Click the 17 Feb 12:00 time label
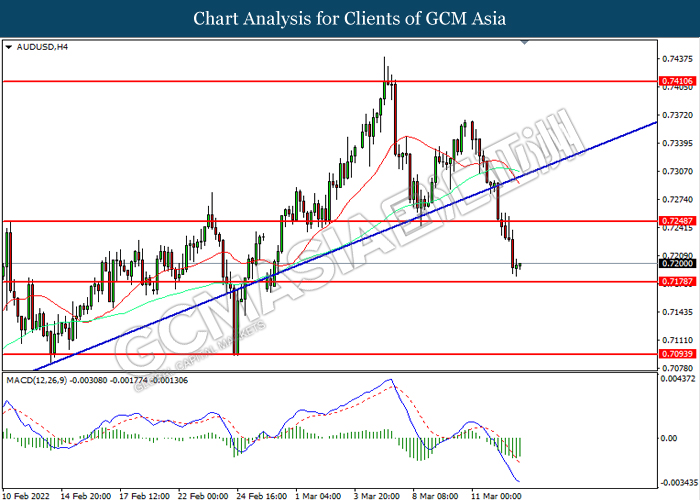The image size is (700, 500). click(145, 496)
